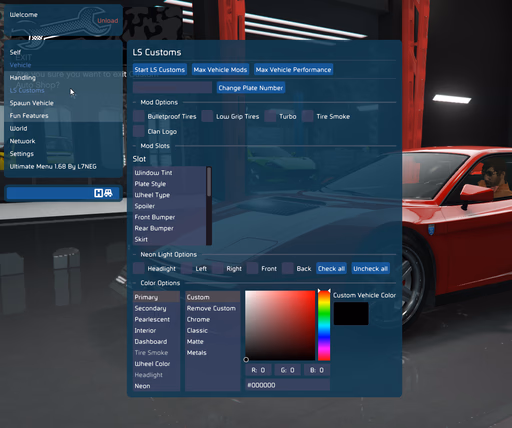Select Rear Bumper slot

pyautogui.click(x=170, y=228)
